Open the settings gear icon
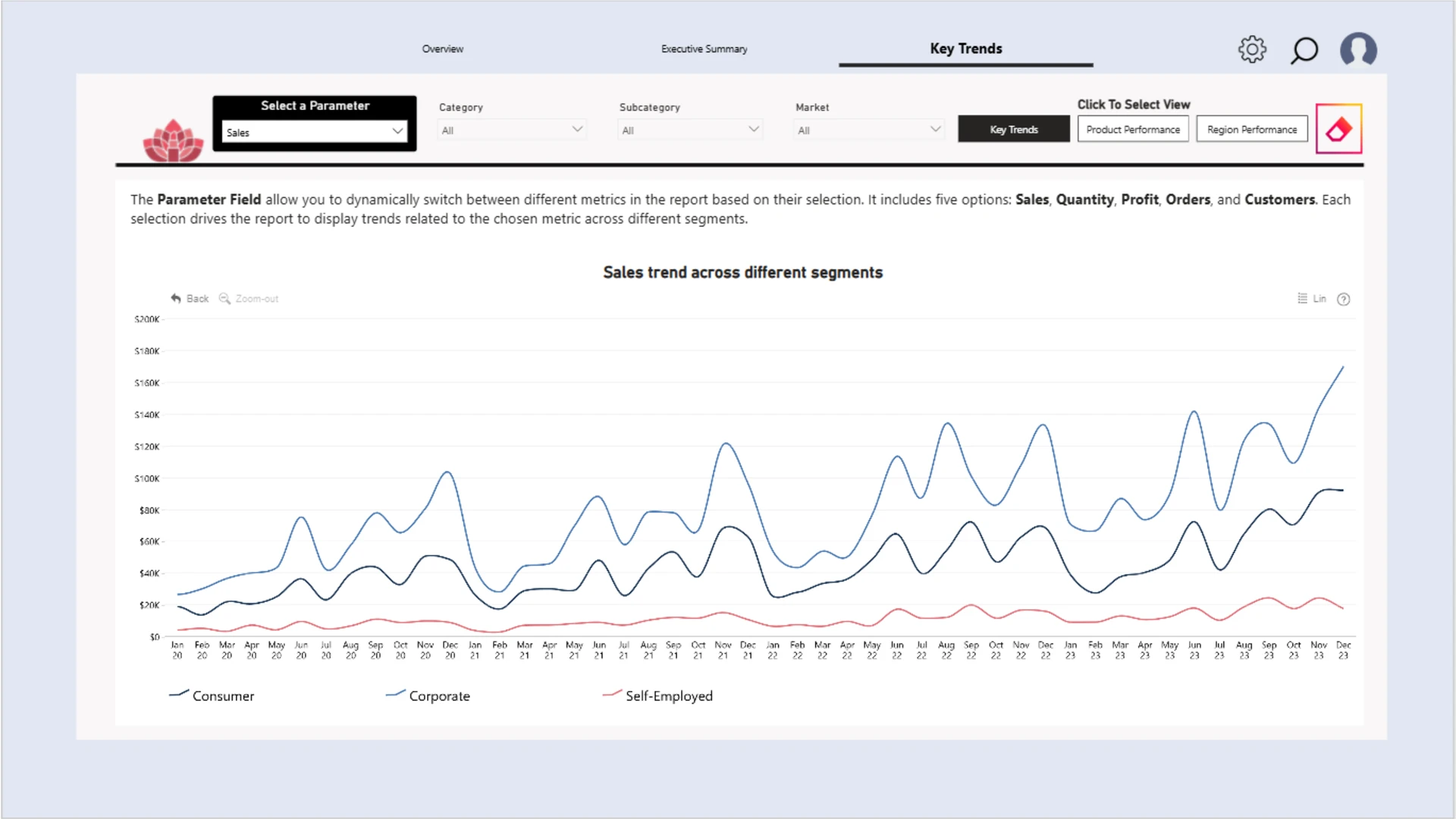The image size is (1456, 819). [1252, 49]
